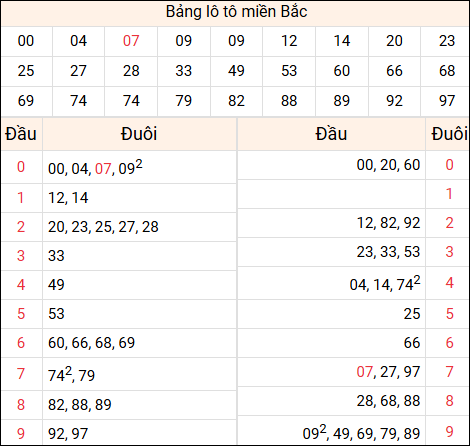
Task: Click the row text "09², 49, 69, 79, 89"
Action: pos(361,432)
